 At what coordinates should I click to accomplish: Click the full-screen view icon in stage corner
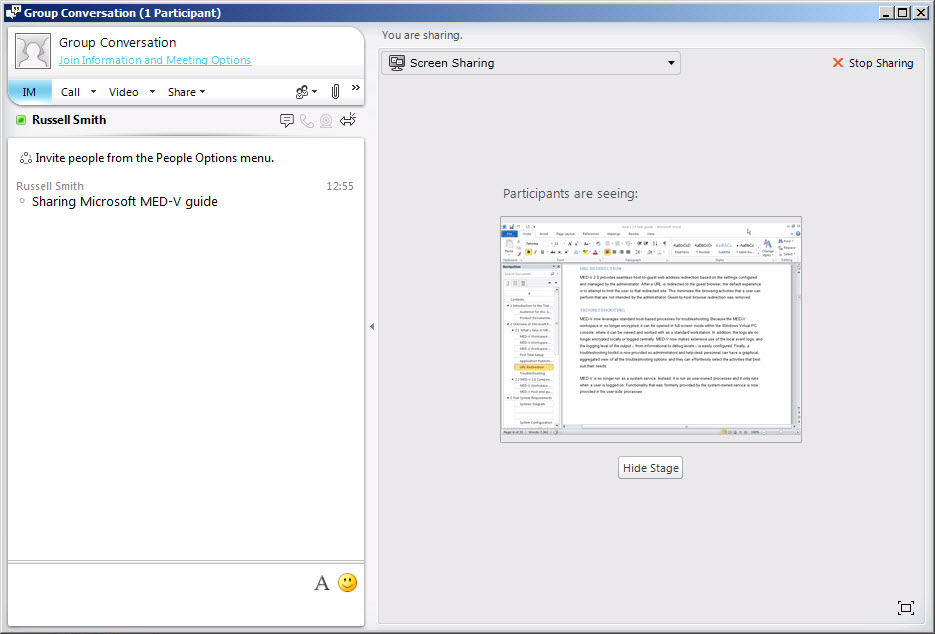(x=906, y=608)
